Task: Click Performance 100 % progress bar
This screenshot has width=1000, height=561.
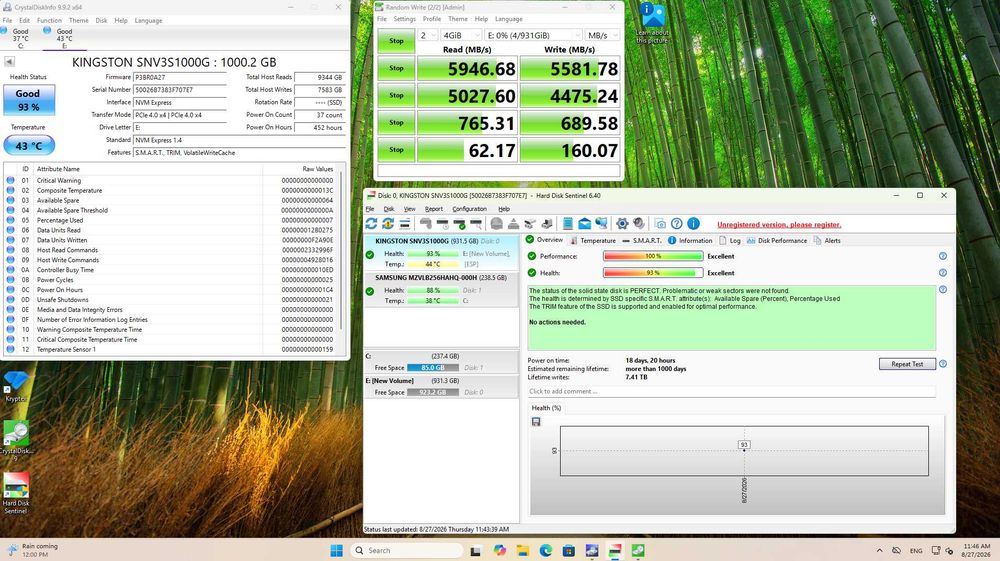Action: coord(653,256)
